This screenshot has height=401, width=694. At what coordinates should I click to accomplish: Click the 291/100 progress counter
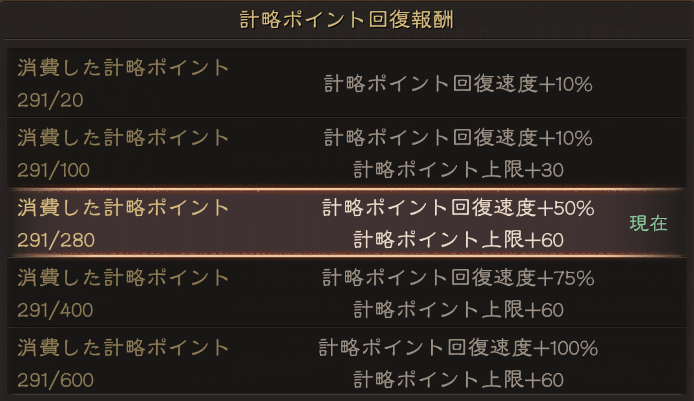54,170
